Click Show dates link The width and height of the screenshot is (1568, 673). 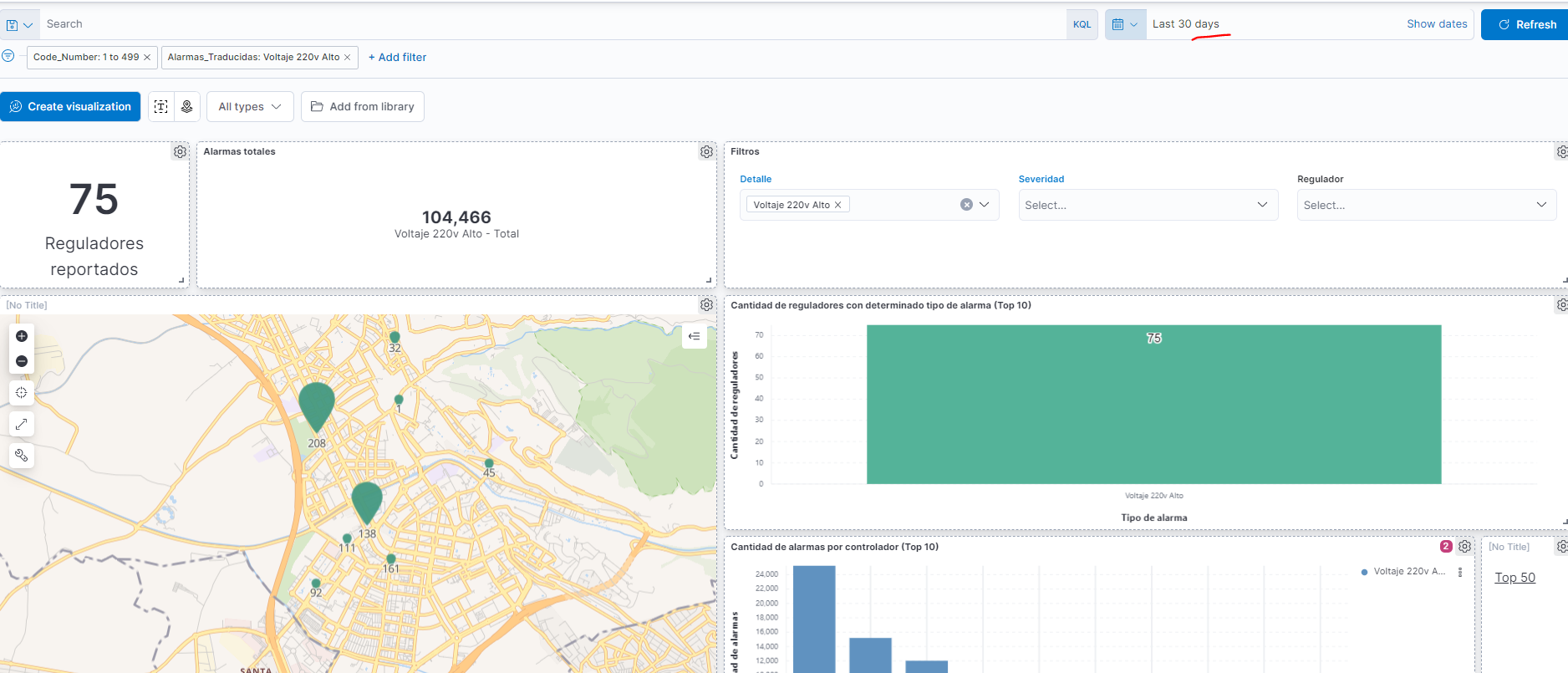tap(1437, 24)
